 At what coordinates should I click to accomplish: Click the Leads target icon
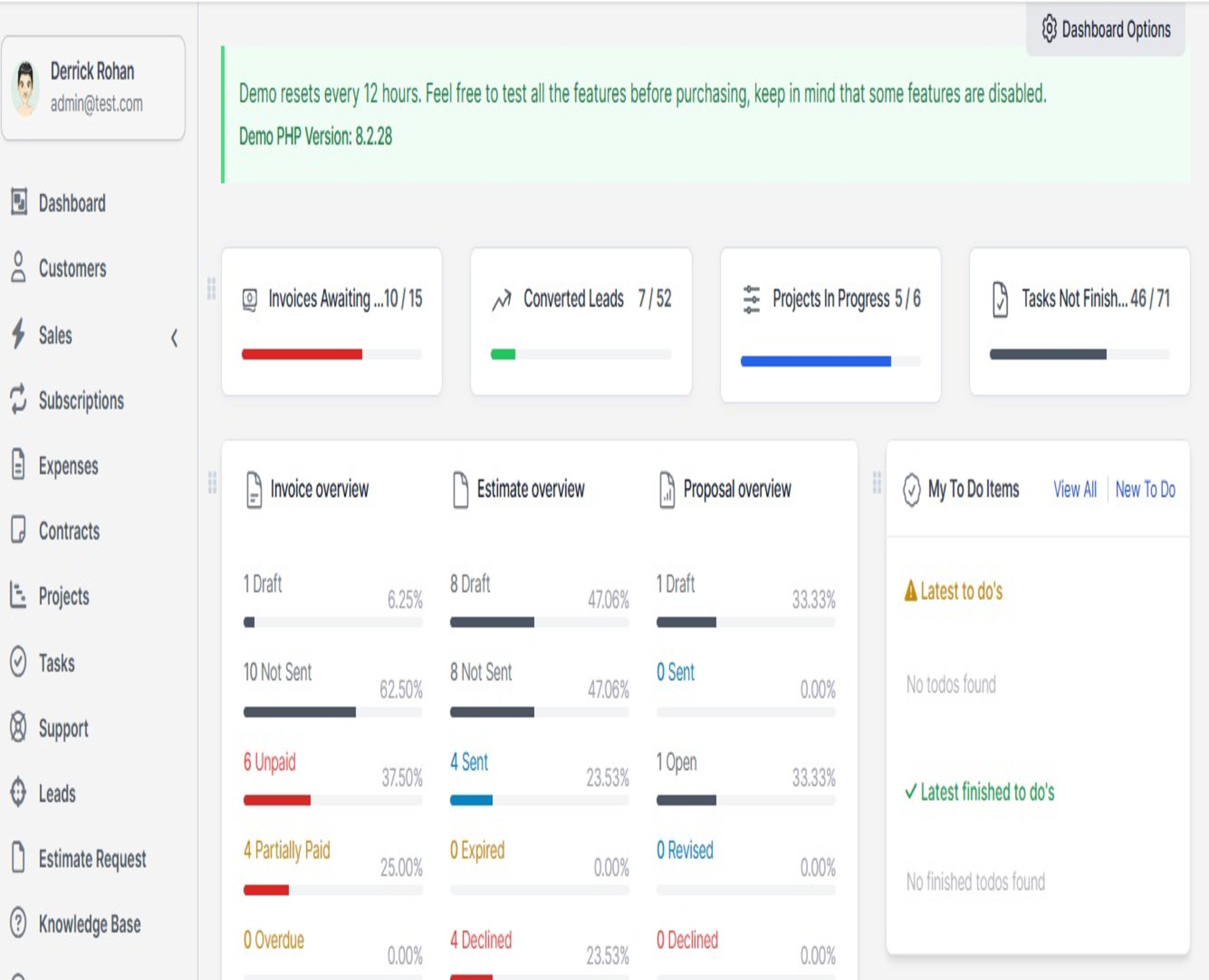click(19, 792)
